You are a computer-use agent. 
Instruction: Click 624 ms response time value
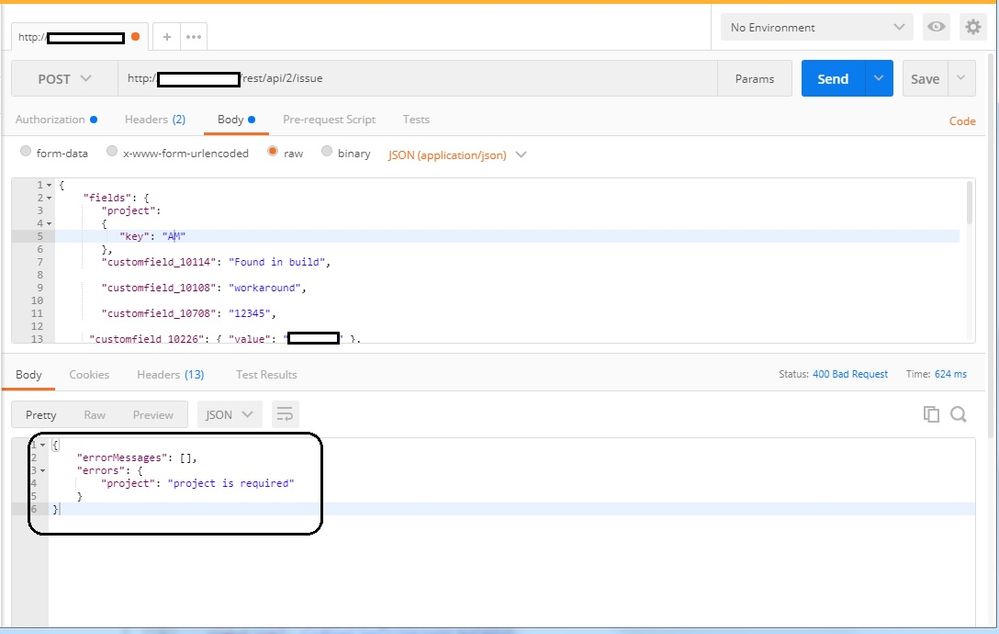[951, 374]
